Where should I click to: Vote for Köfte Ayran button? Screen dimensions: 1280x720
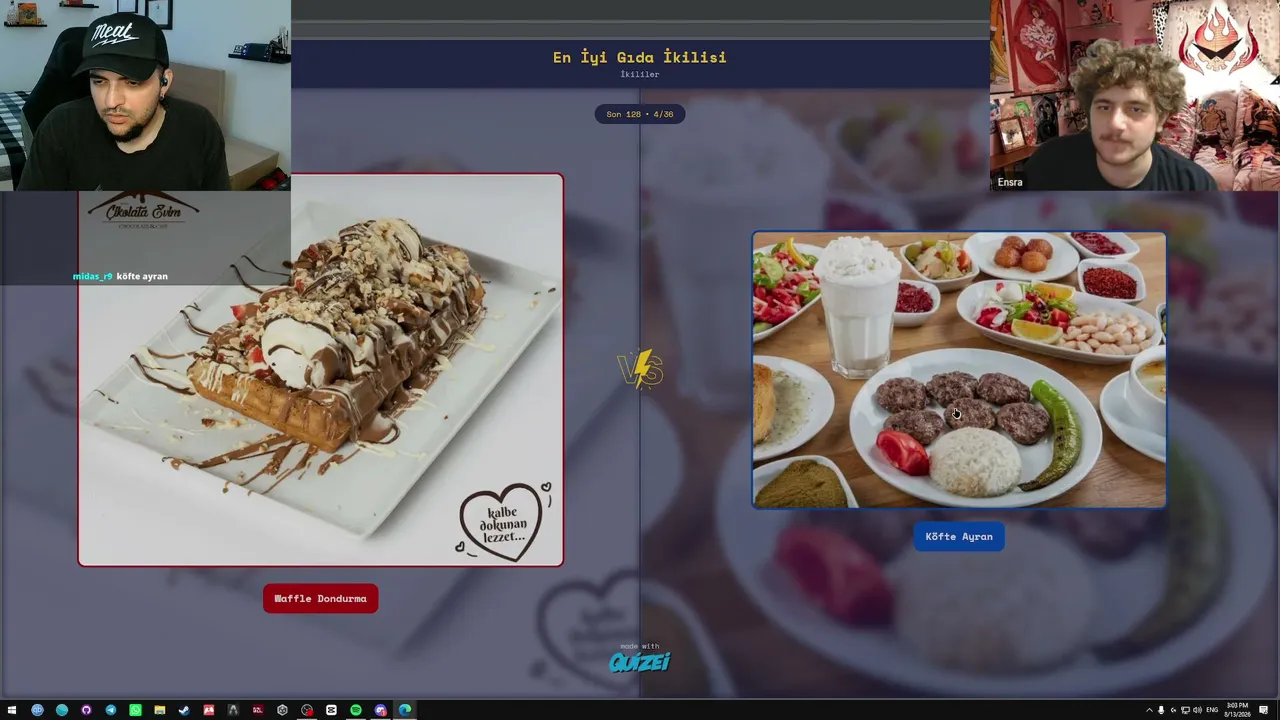[959, 537]
